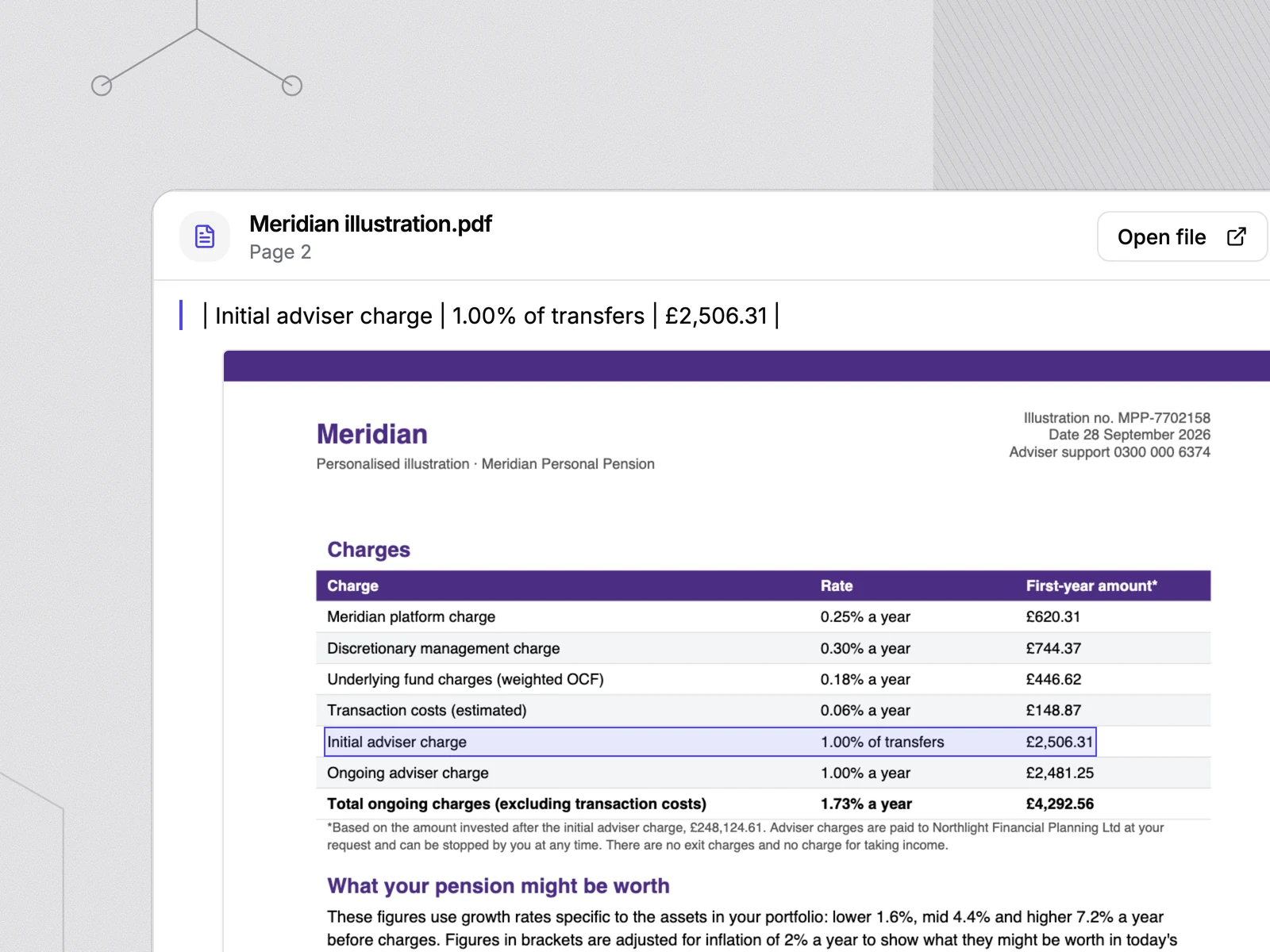
Task: Click the footnote about Northlight Financial Planning
Action: click(745, 836)
